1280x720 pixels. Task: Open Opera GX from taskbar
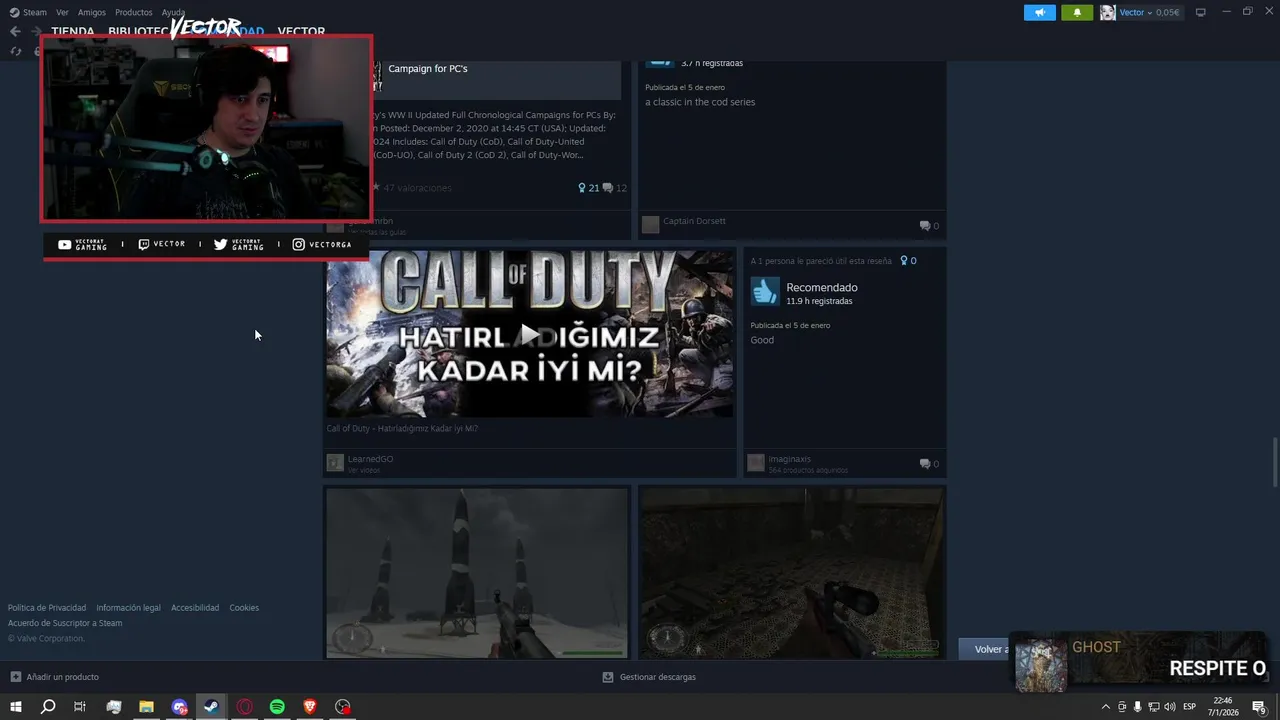[x=244, y=707]
